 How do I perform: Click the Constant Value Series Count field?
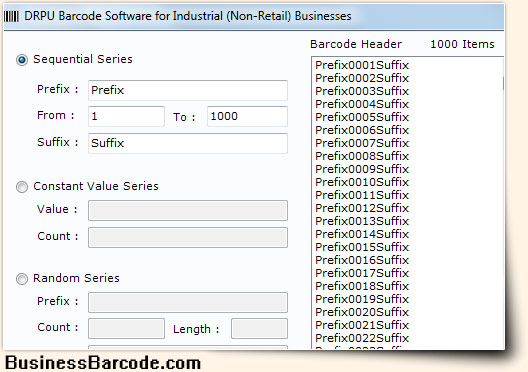point(188,237)
